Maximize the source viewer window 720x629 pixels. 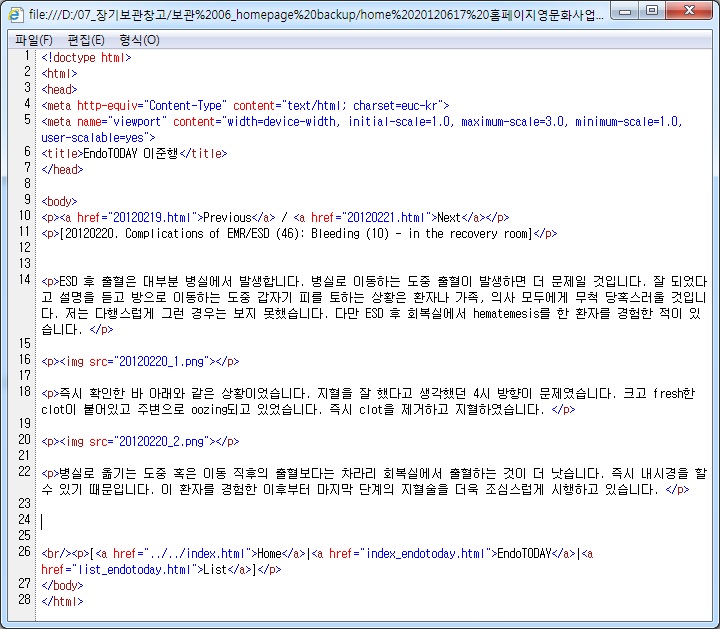click(x=652, y=11)
